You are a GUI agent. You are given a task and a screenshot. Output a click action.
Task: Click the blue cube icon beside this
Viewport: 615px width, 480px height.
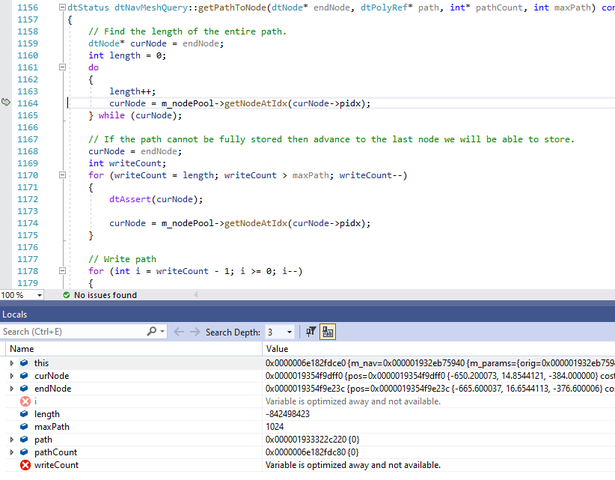click(x=24, y=363)
